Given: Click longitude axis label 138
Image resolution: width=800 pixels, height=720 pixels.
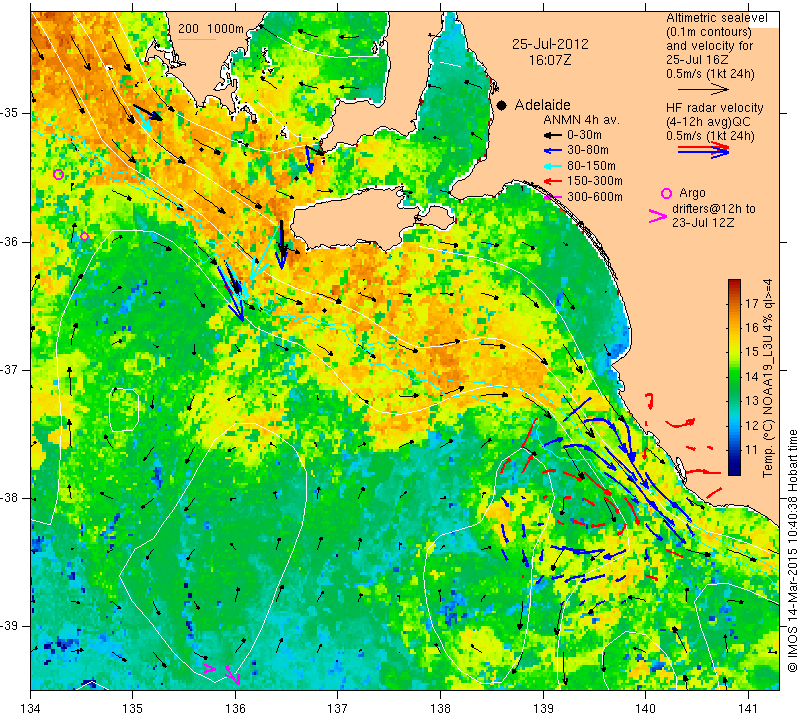Looking at the screenshot, I should pyautogui.click(x=440, y=709).
